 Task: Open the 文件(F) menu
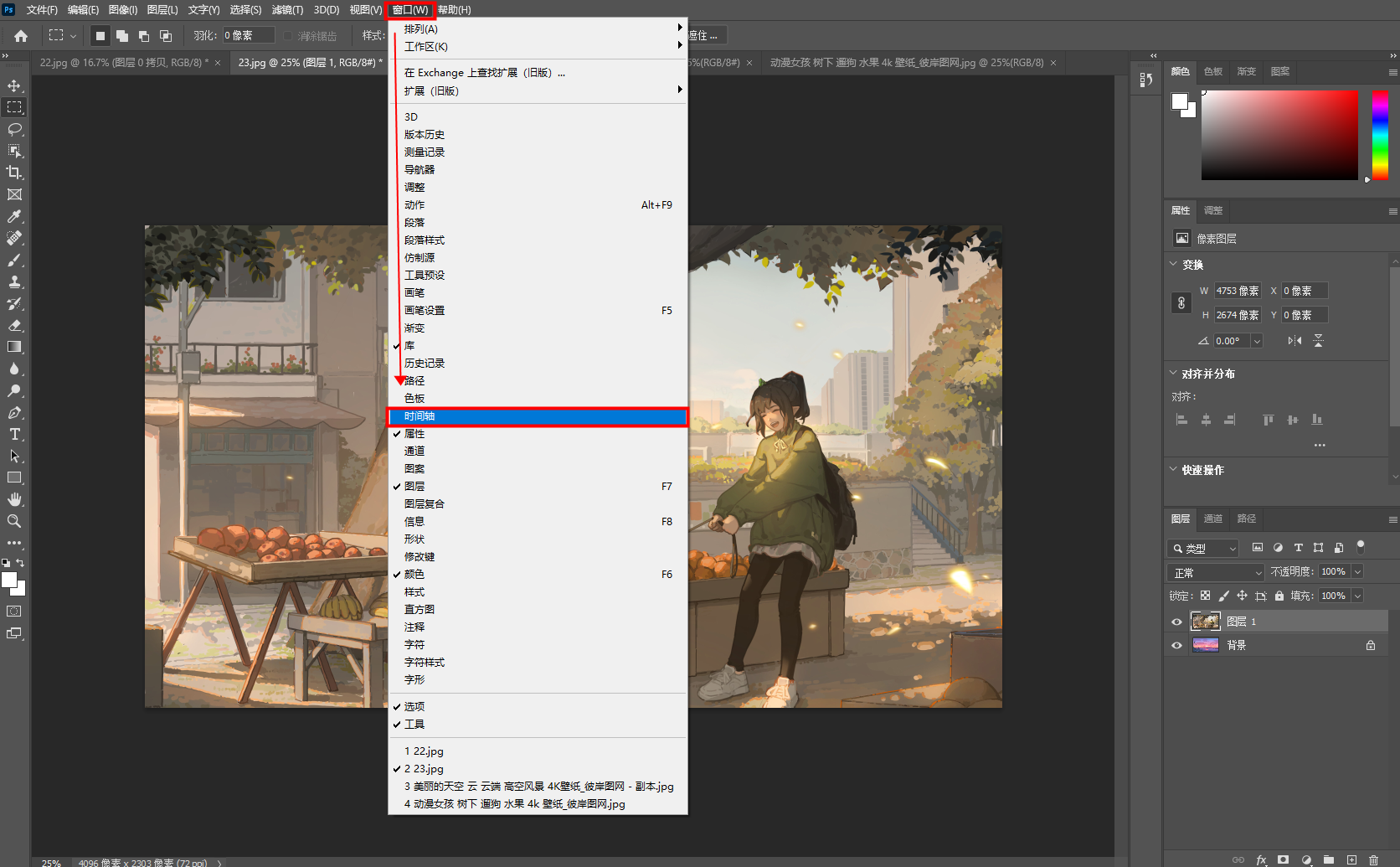[x=42, y=10]
